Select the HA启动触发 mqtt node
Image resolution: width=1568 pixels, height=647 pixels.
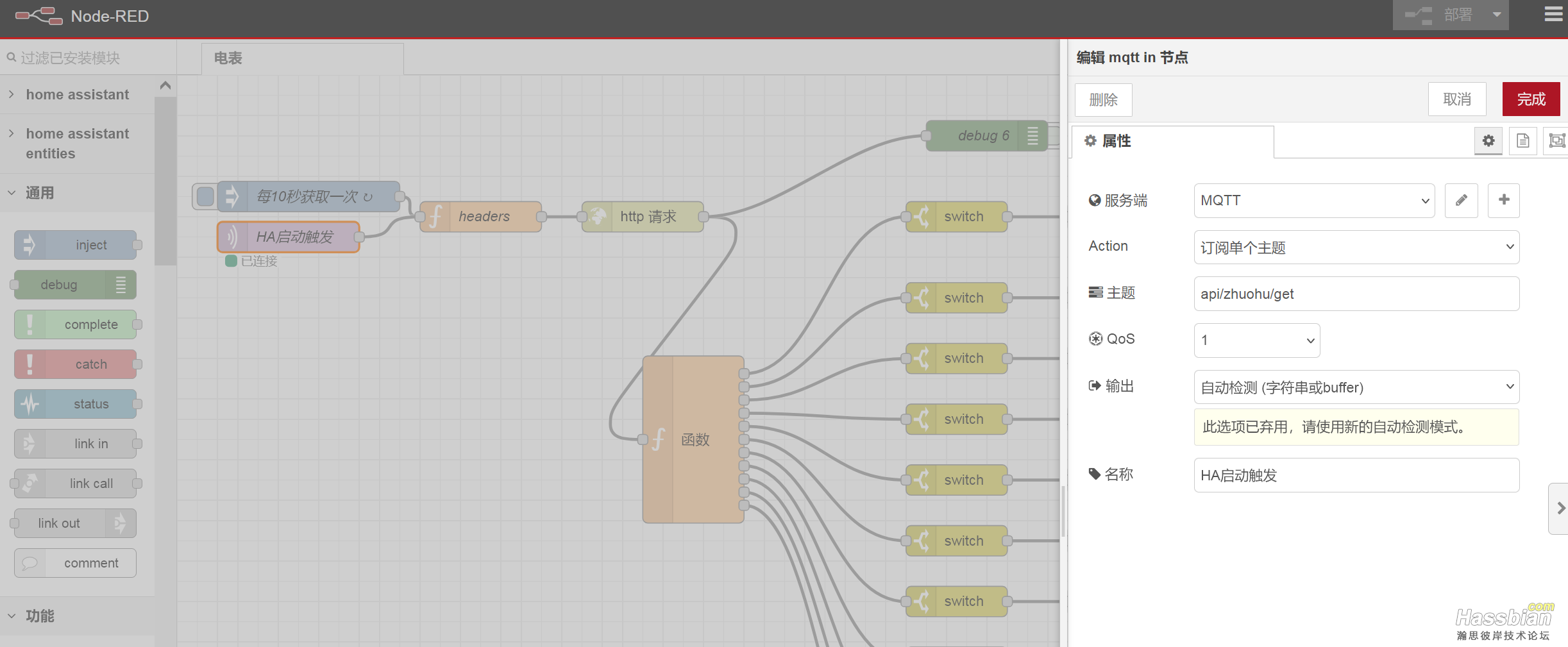[x=289, y=237]
